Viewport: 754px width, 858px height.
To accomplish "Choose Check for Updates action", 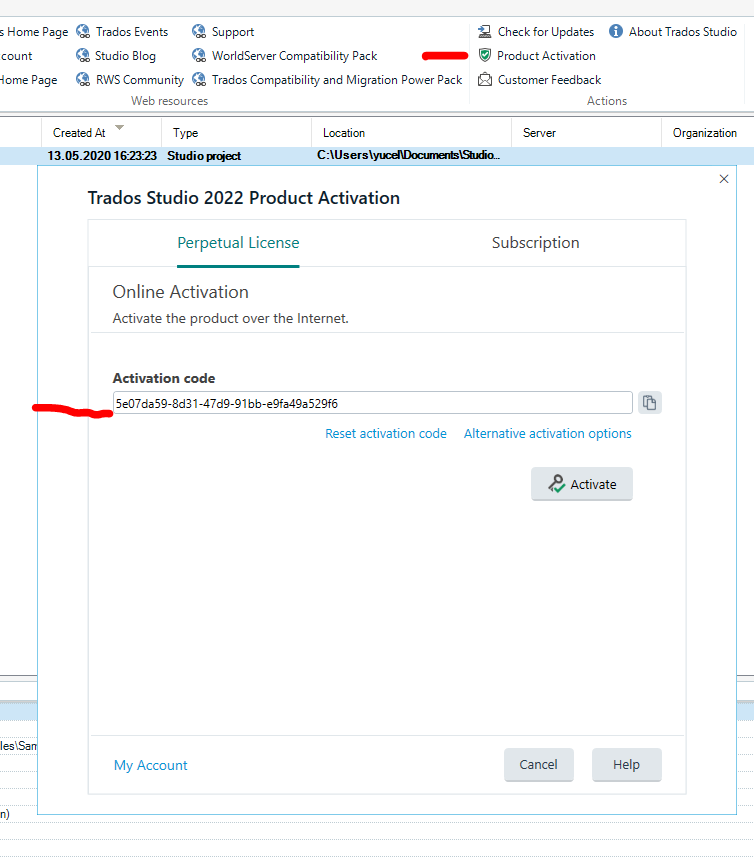I will 546,32.
